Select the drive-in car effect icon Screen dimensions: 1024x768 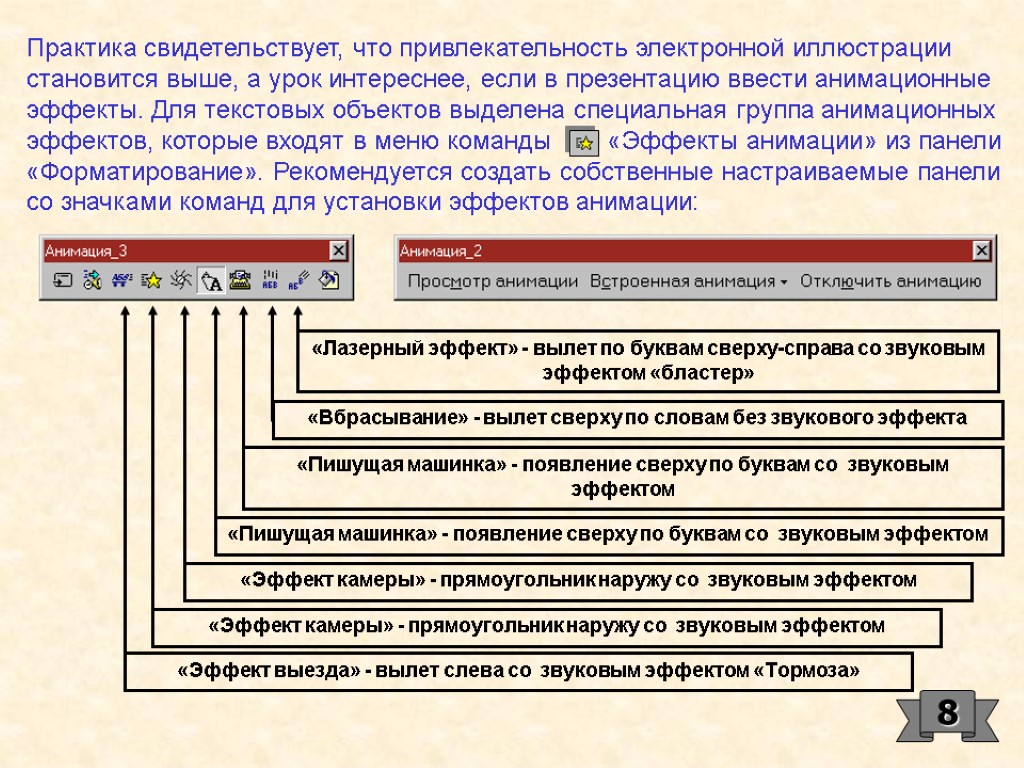tap(121, 281)
